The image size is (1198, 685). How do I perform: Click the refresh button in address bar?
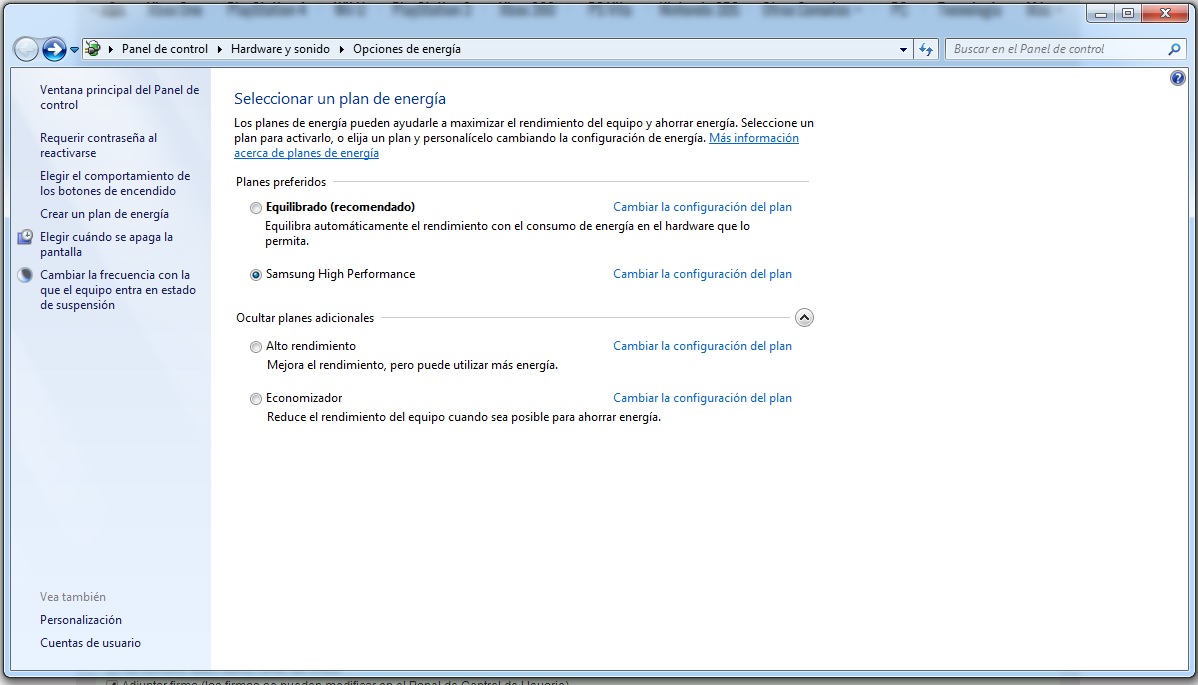click(x=926, y=50)
